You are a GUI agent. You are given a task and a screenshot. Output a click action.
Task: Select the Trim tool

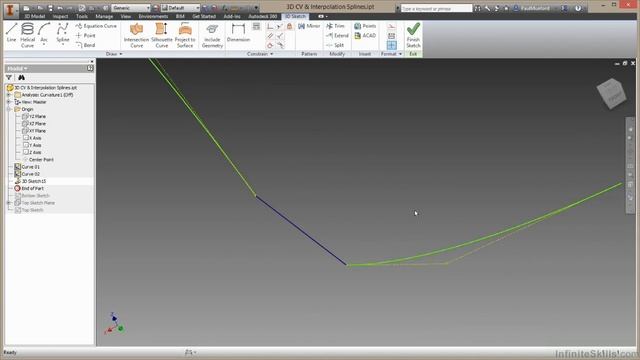[x=336, y=26]
